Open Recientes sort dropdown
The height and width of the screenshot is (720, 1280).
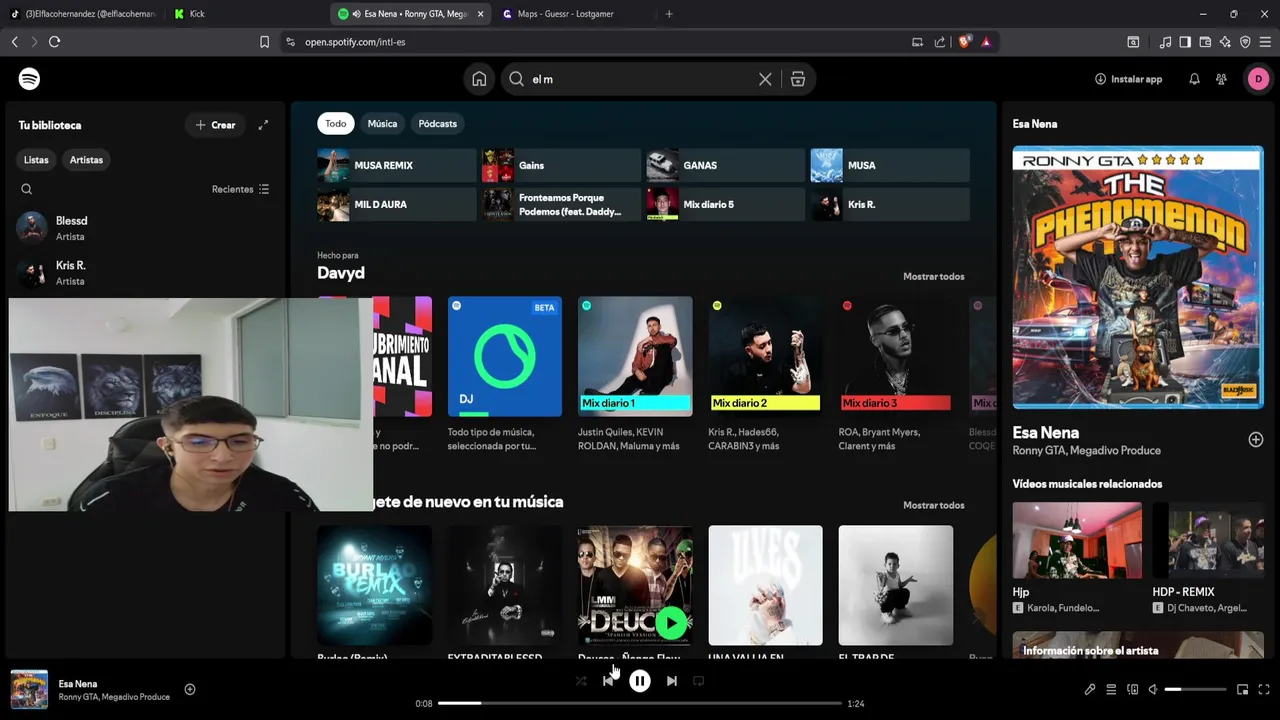pyautogui.click(x=240, y=189)
